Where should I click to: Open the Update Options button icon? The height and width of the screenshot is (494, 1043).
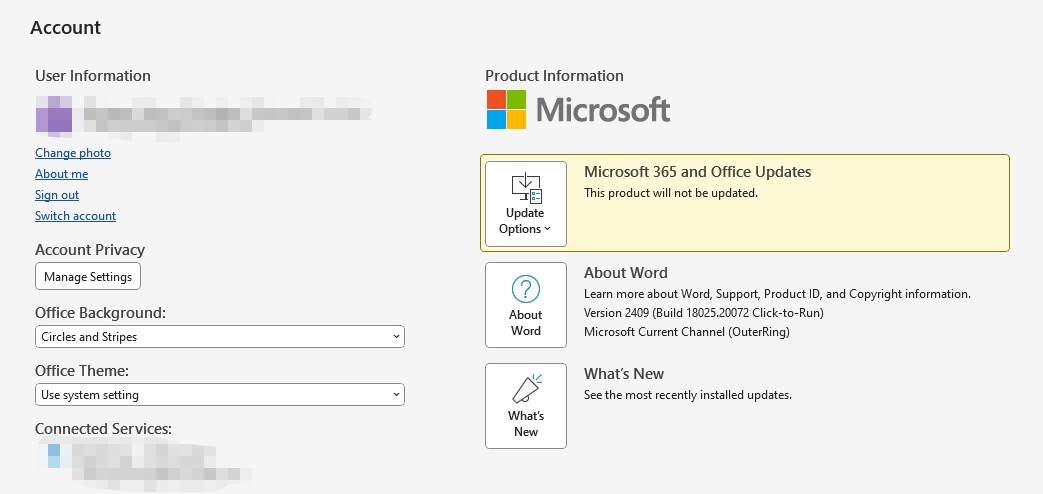pyautogui.click(x=526, y=187)
